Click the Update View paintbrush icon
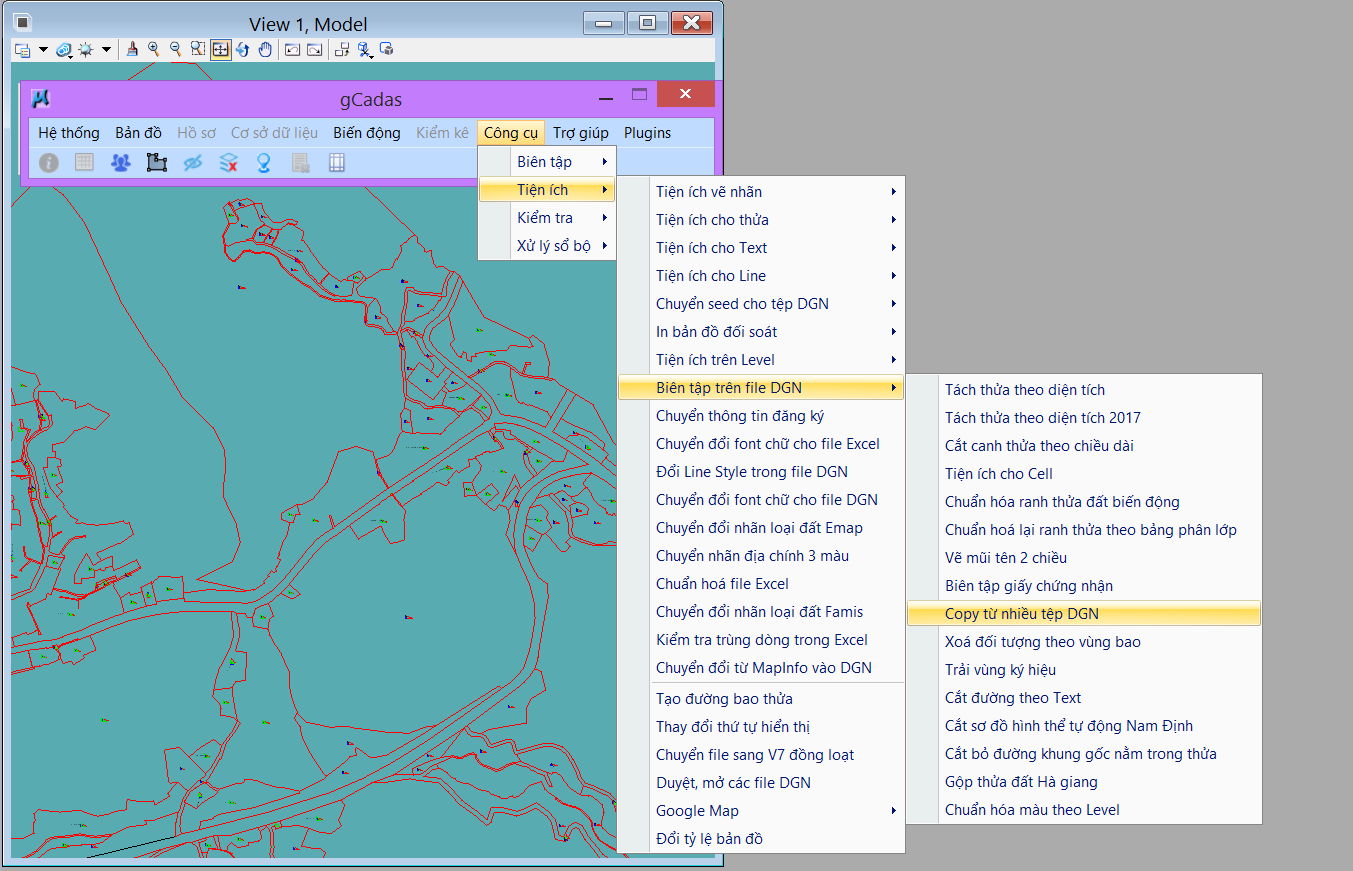 pos(132,49)
